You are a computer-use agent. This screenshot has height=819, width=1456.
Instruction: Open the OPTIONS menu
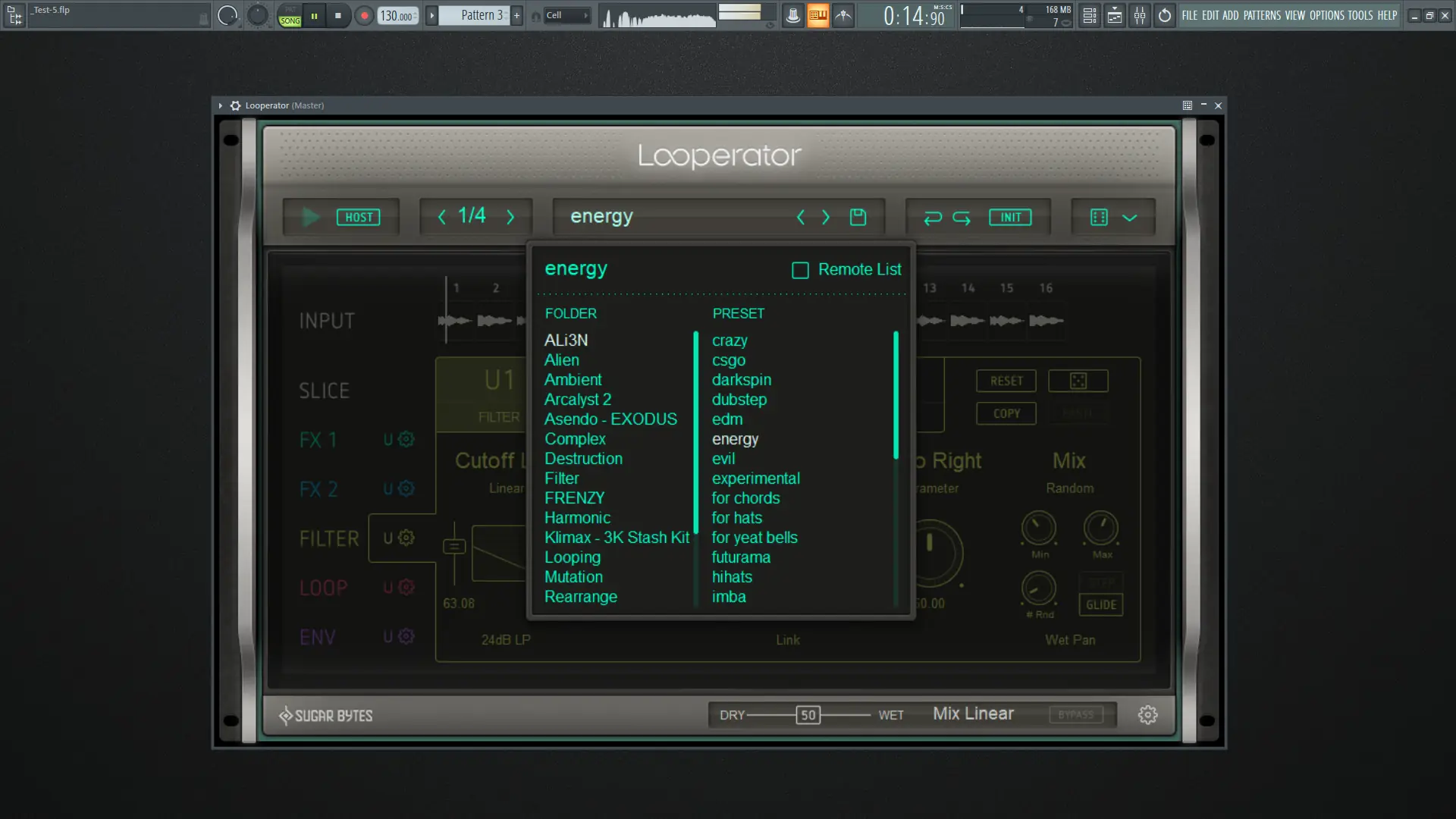pyautogui.click(x=1326, y=15)
